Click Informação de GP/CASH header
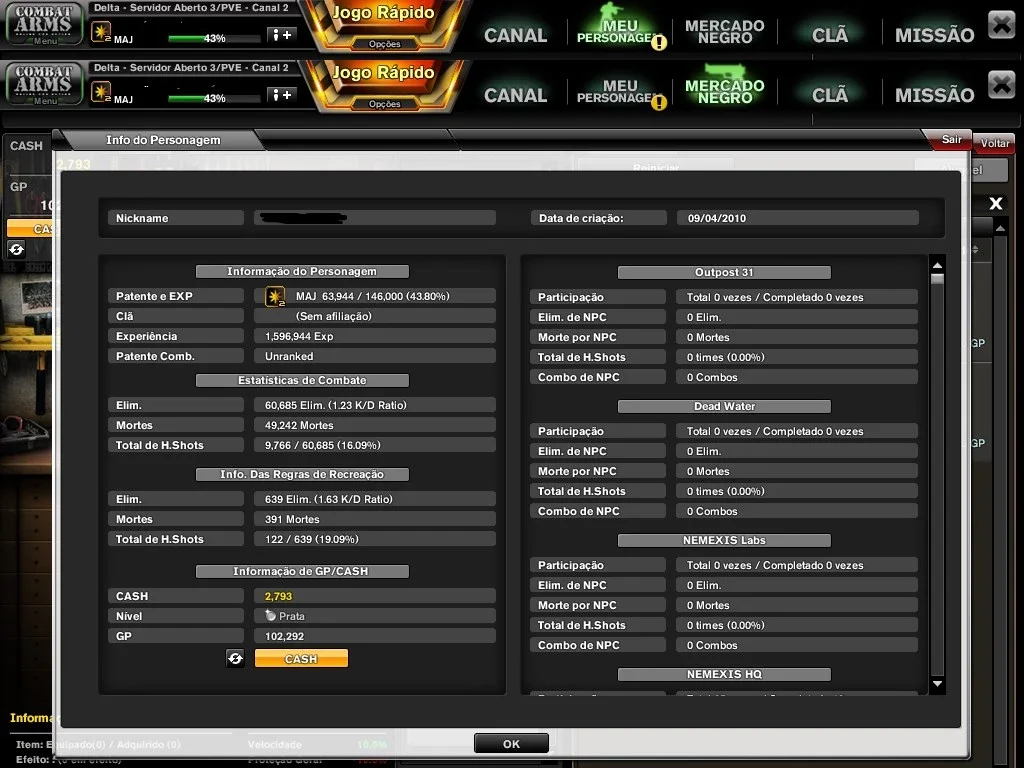The height and width of the screenshot is (768, 1024). pyautogui.click(x=302, y=571)
